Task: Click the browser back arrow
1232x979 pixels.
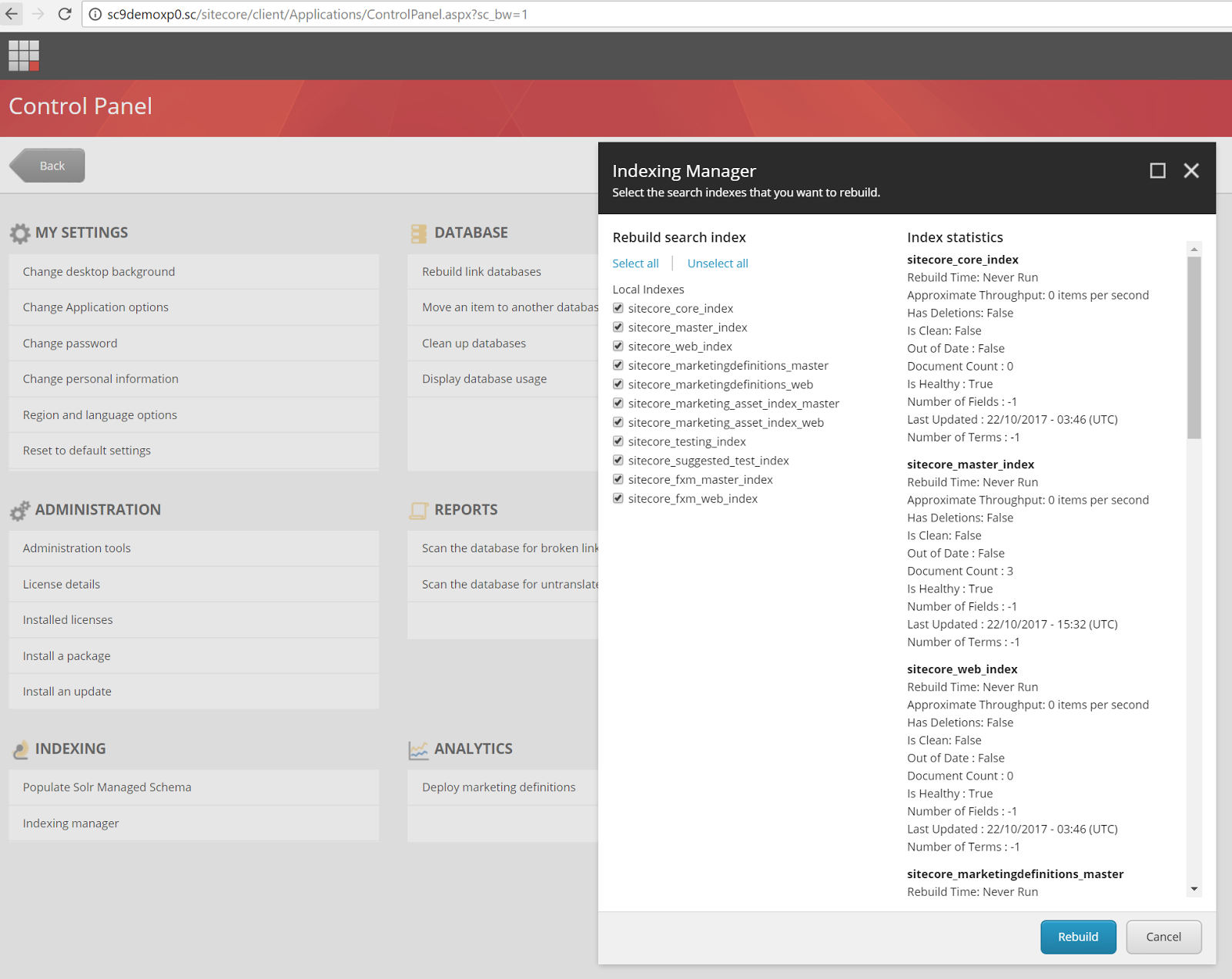Action: point(12,14)
